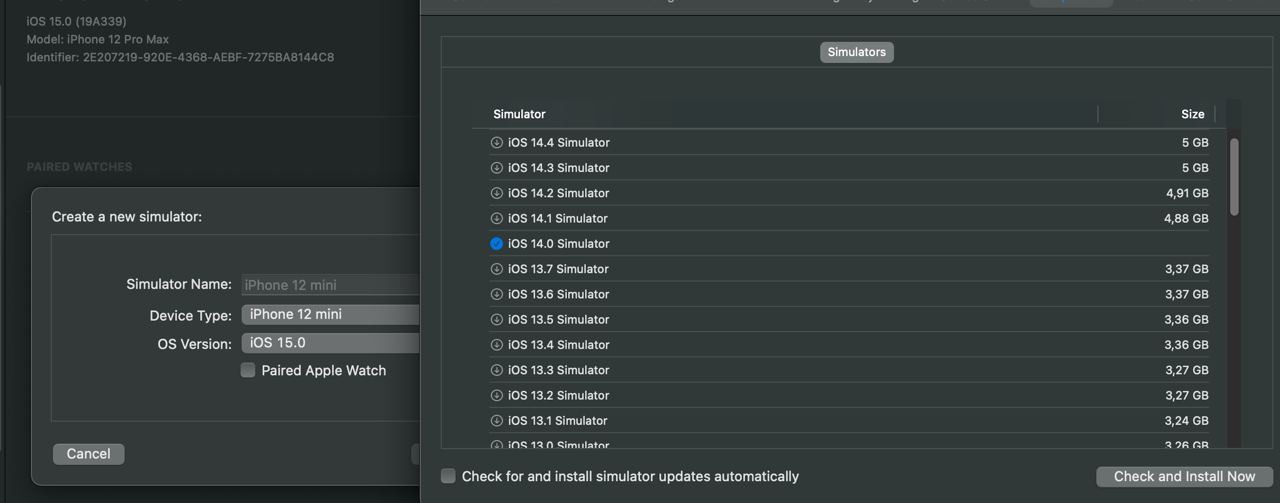The height and width of the screenshot is (503, 1280).
Task: Open the Device Type dropdown
Action: point(331,314)
